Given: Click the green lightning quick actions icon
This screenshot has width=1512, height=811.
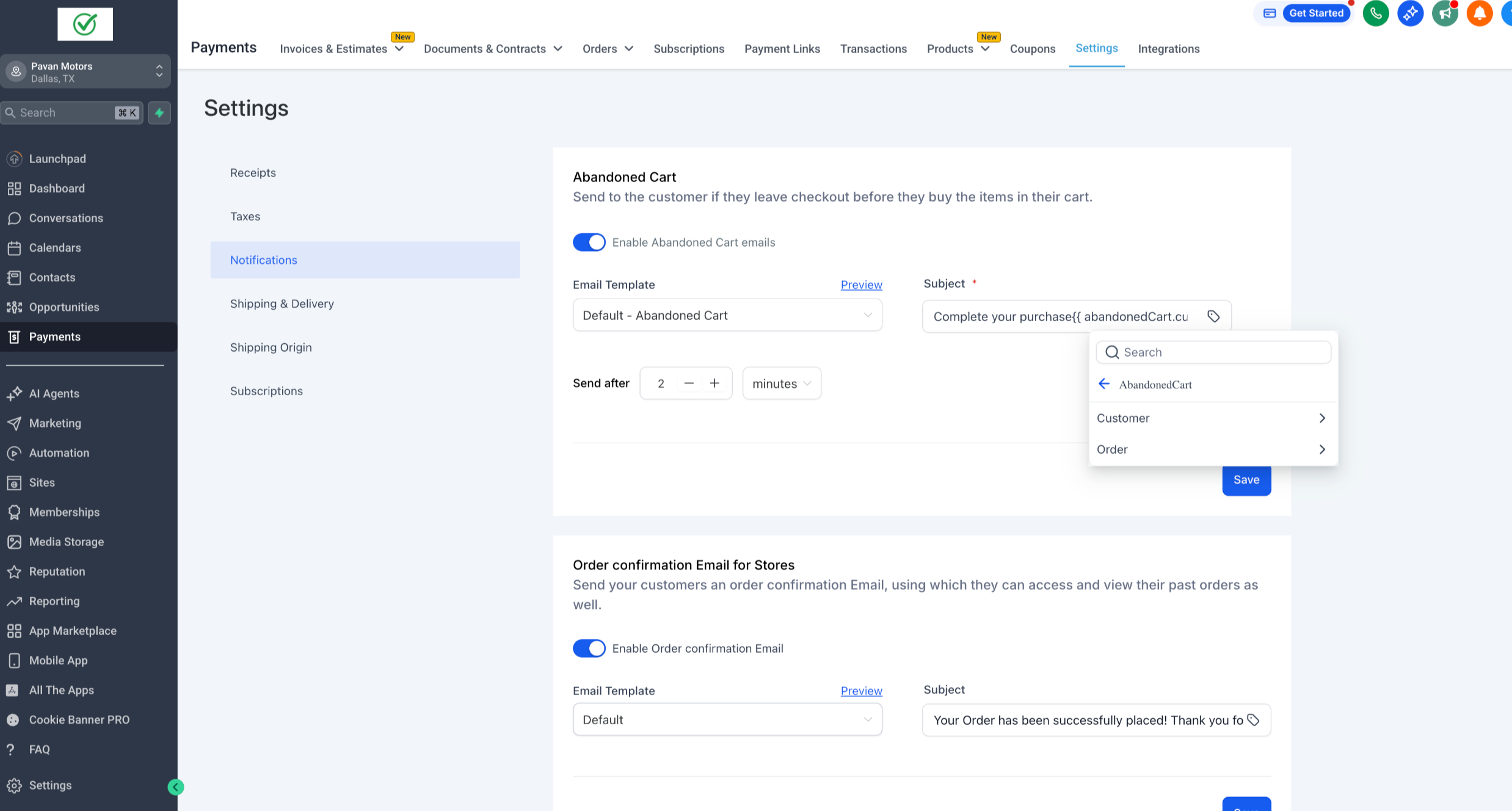Looking at the screenshot, I should coord(159,113).
